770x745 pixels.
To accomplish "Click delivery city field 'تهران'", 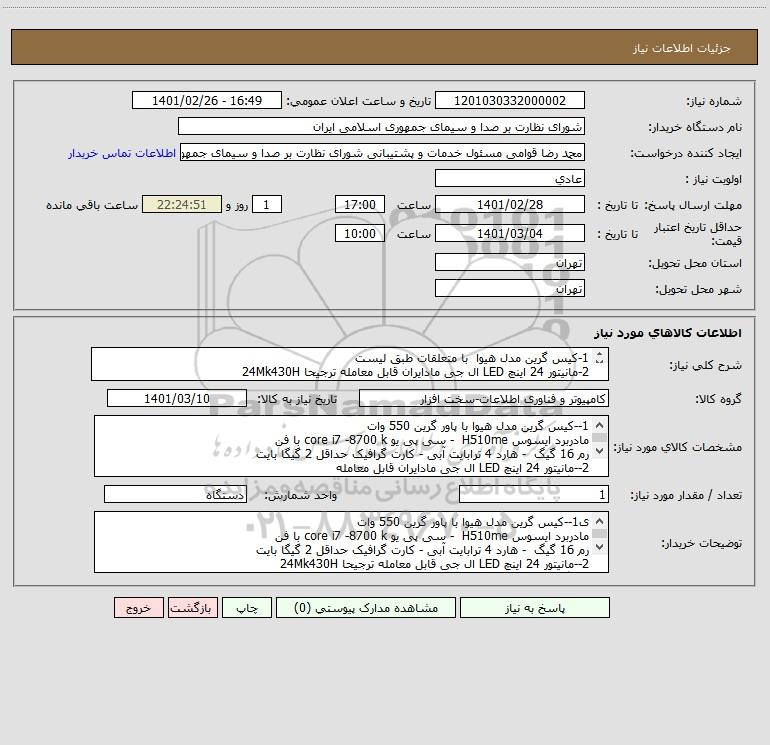I will [x=510, y=288].
